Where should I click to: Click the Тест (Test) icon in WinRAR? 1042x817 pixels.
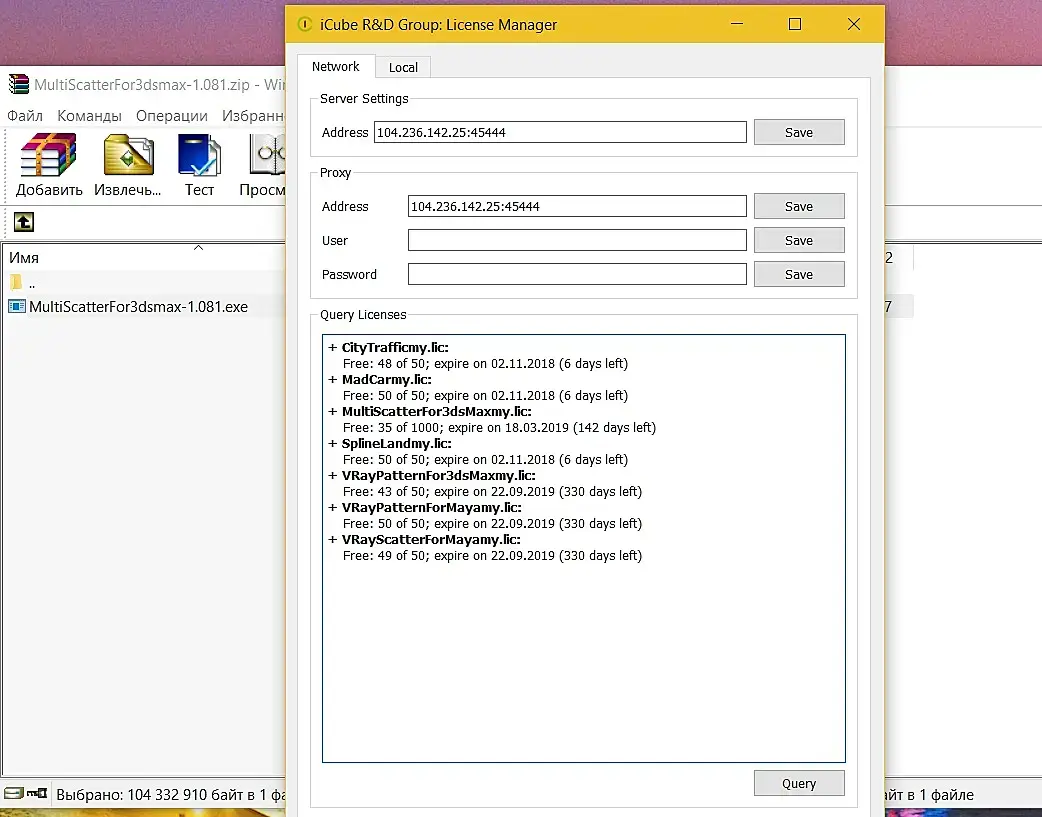[x=199, y=156]
